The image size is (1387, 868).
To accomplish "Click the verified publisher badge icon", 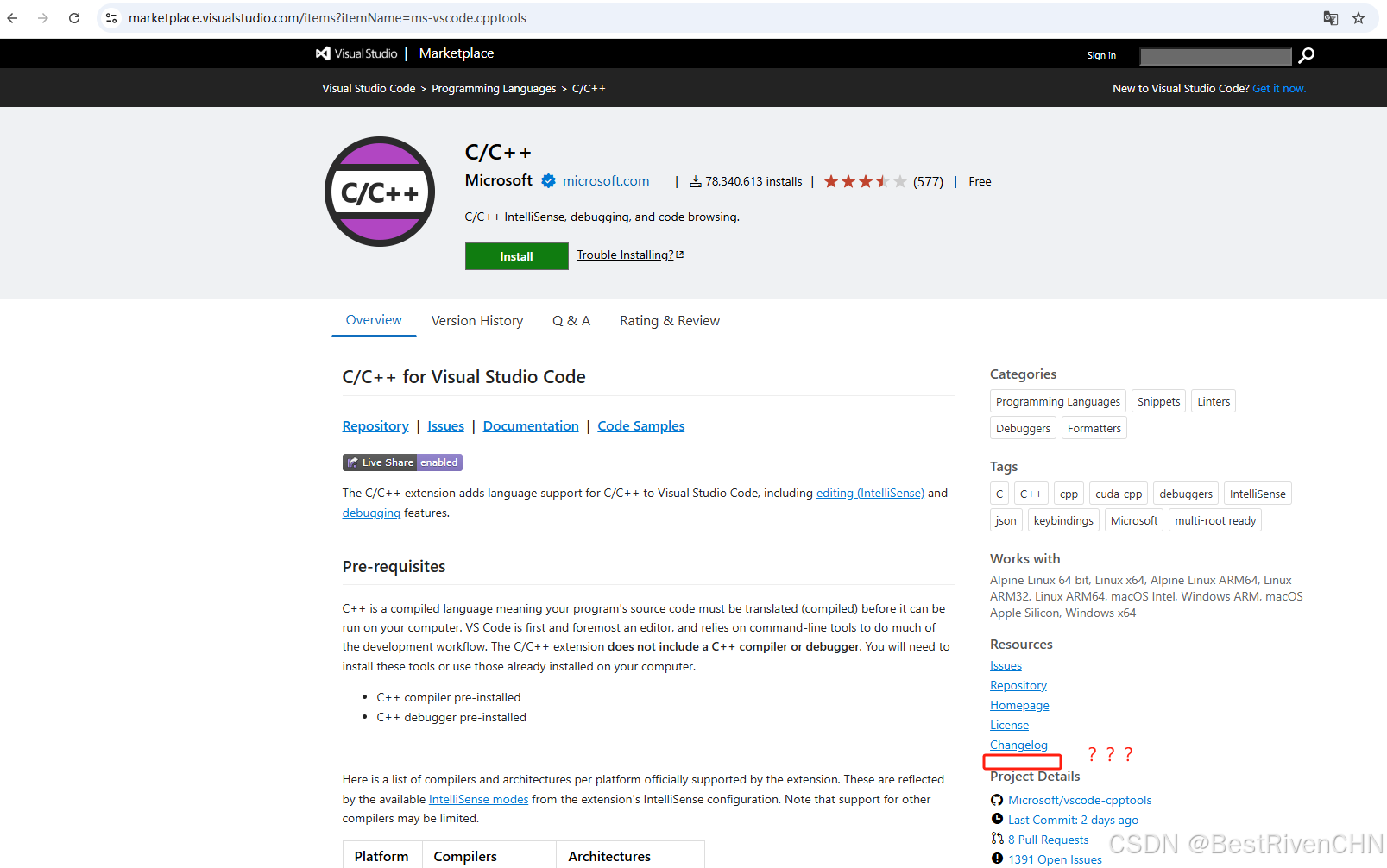I will pos(548,180).
